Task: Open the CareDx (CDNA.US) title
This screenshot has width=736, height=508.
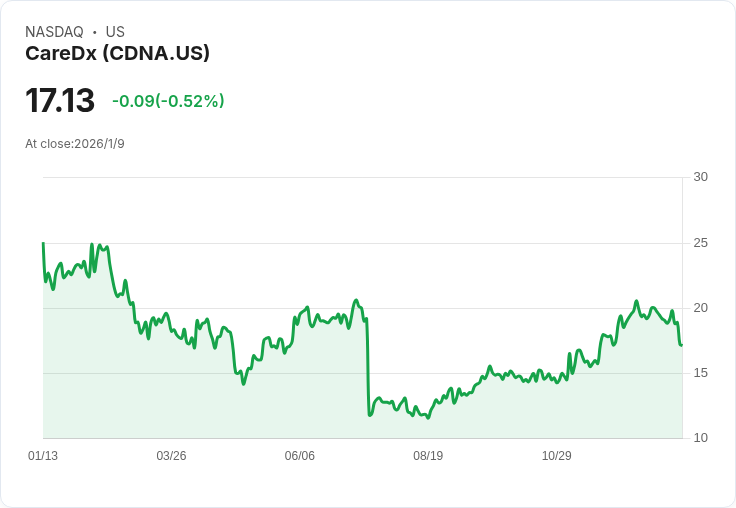Action: [x=117, y=54]
